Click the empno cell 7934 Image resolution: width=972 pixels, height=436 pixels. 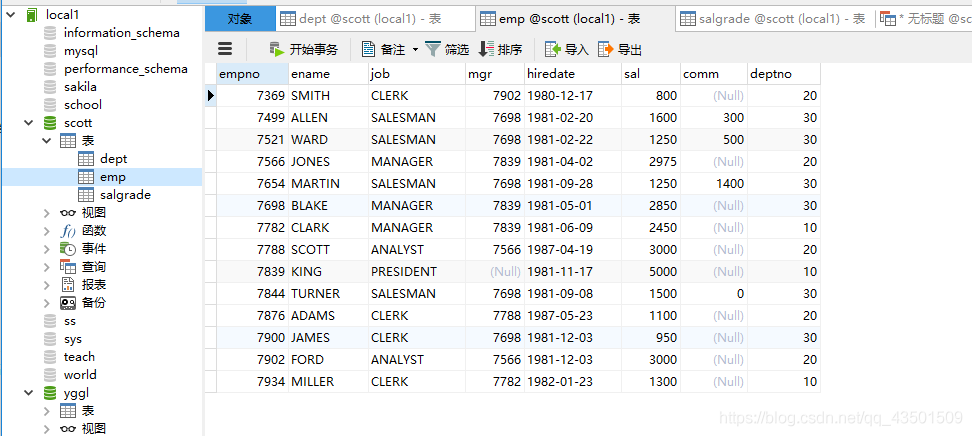(252, 381)
